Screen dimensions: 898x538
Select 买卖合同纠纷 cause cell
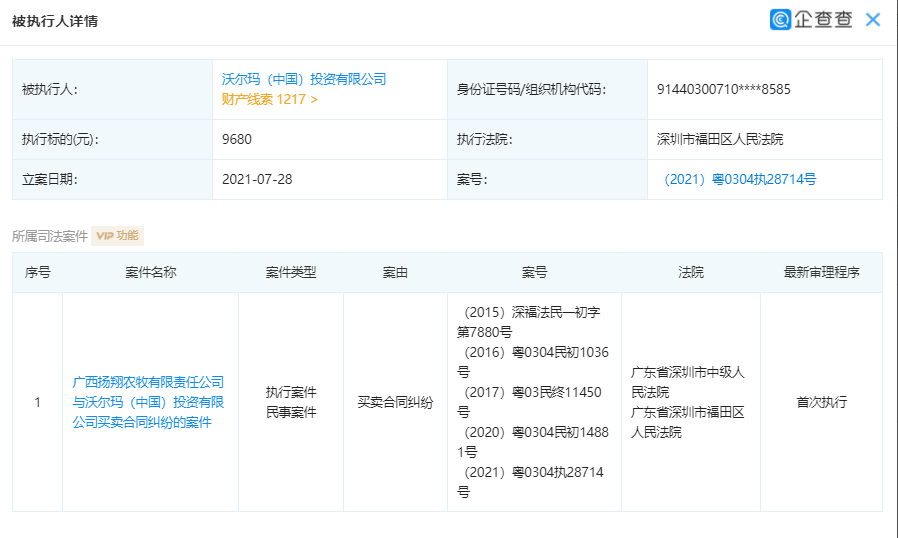point(395,402)
